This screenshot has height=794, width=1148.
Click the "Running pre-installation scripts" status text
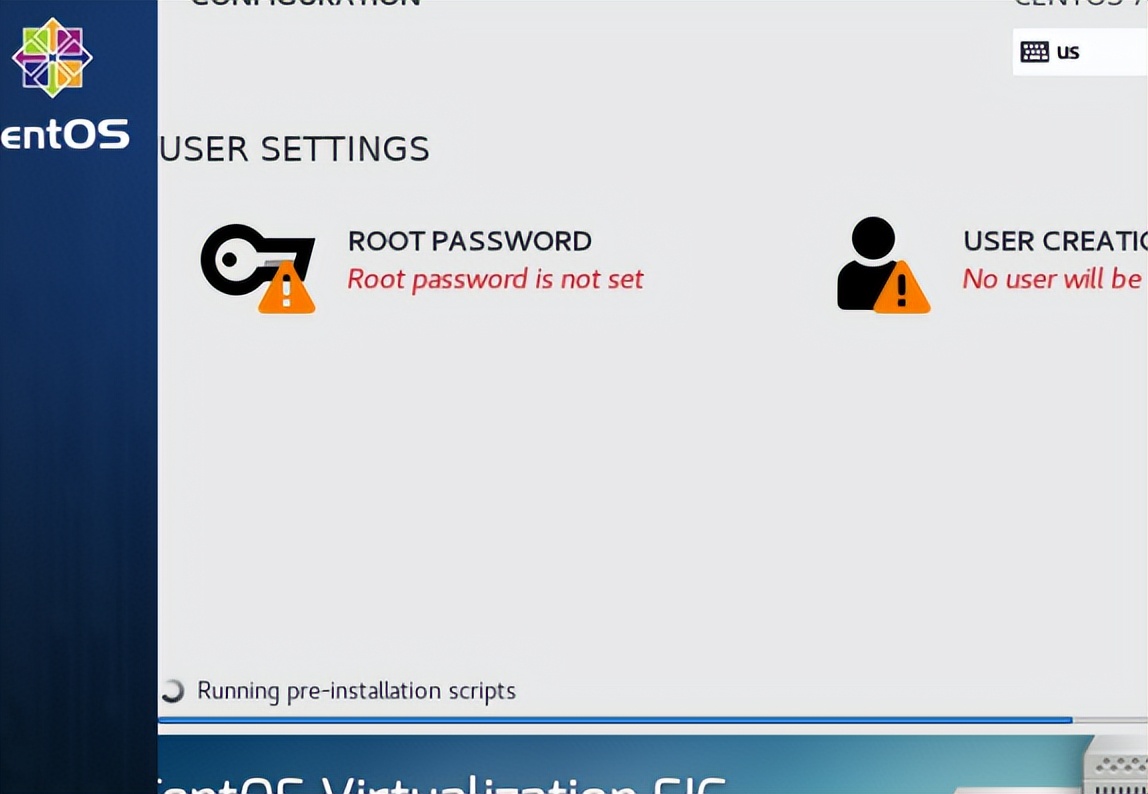(x=357, y=691)
